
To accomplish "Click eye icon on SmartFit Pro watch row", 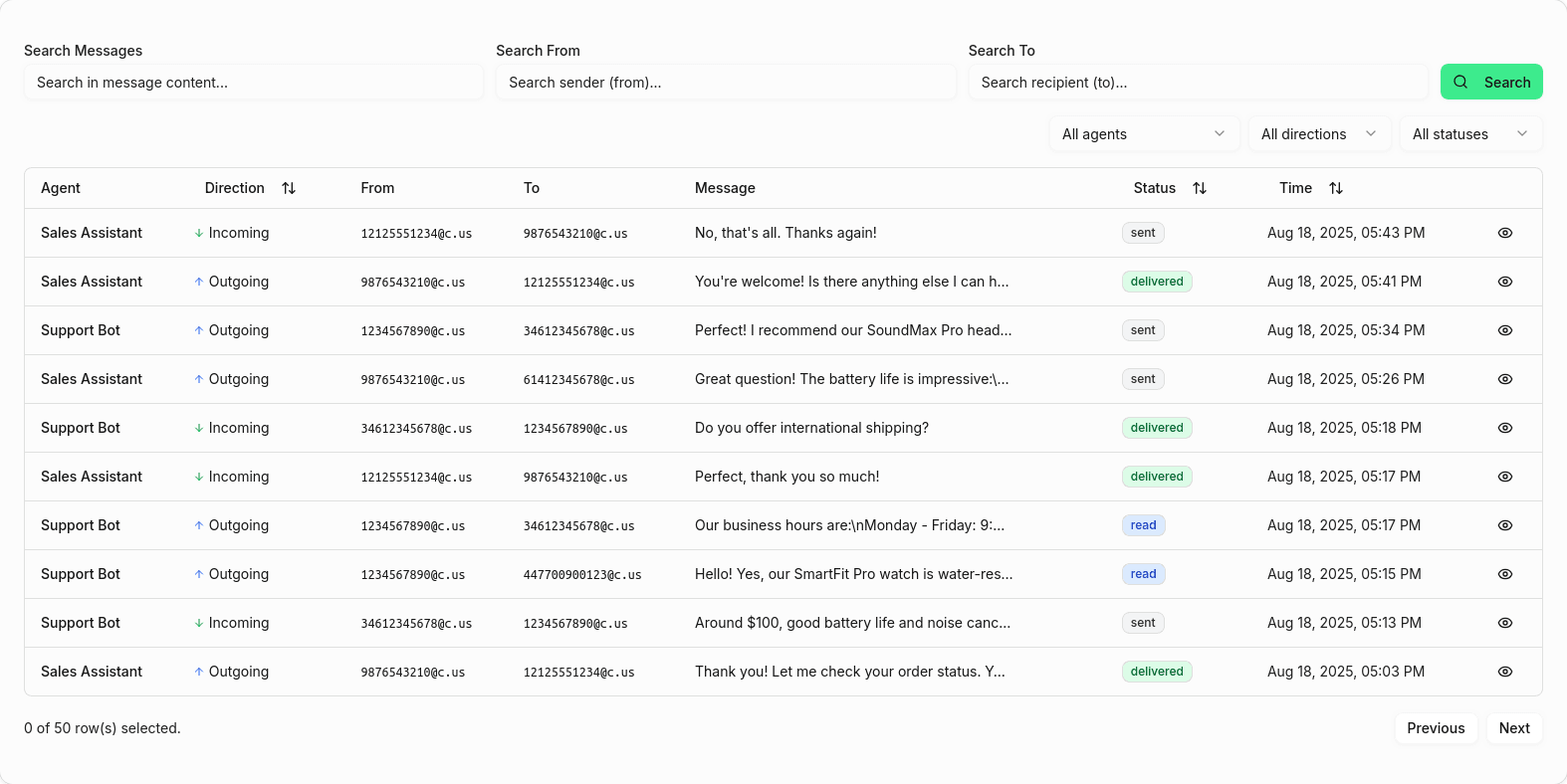I will (x=1504, y=574).
